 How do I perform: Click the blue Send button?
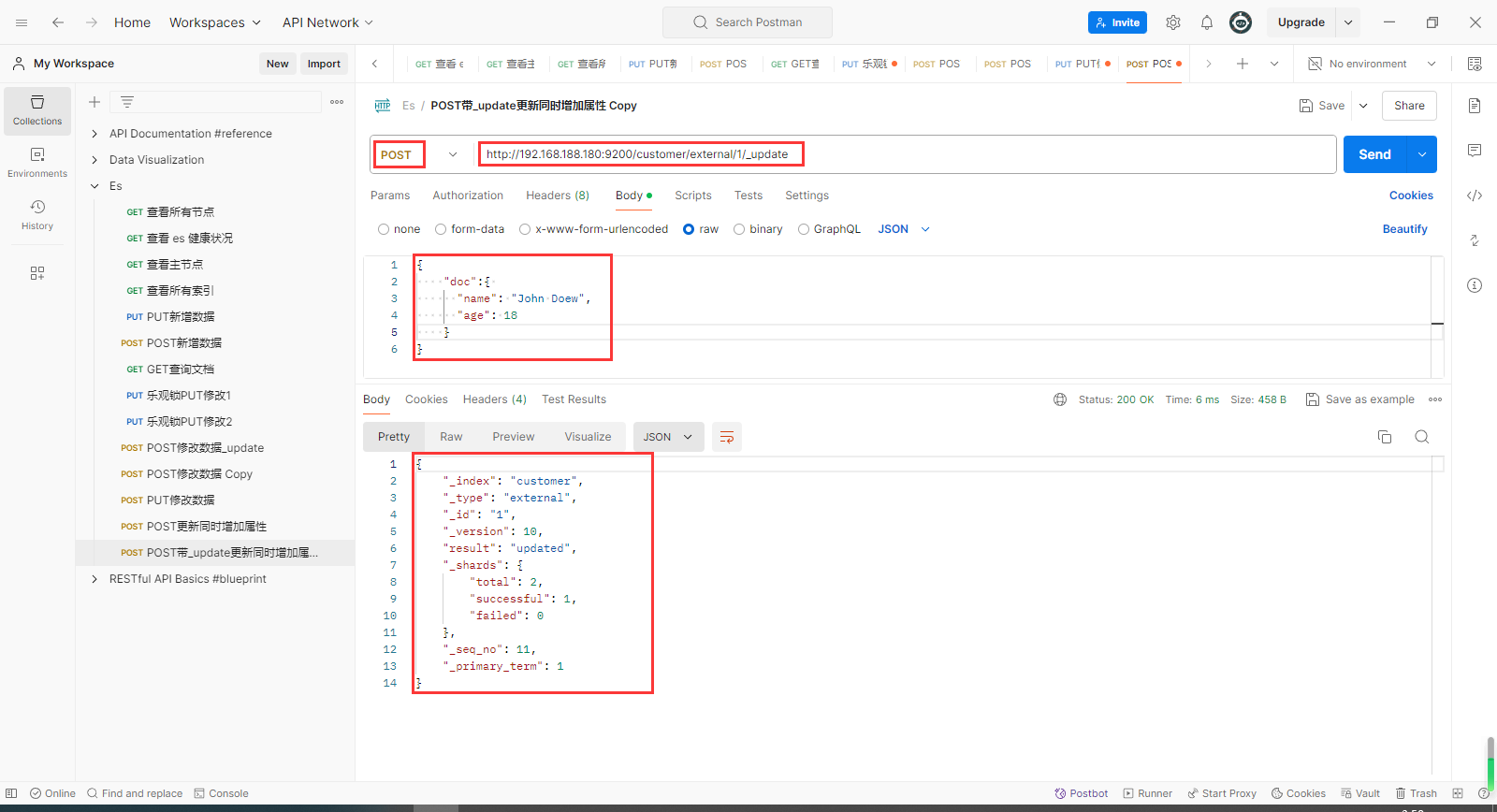(x=1375, y=154)
